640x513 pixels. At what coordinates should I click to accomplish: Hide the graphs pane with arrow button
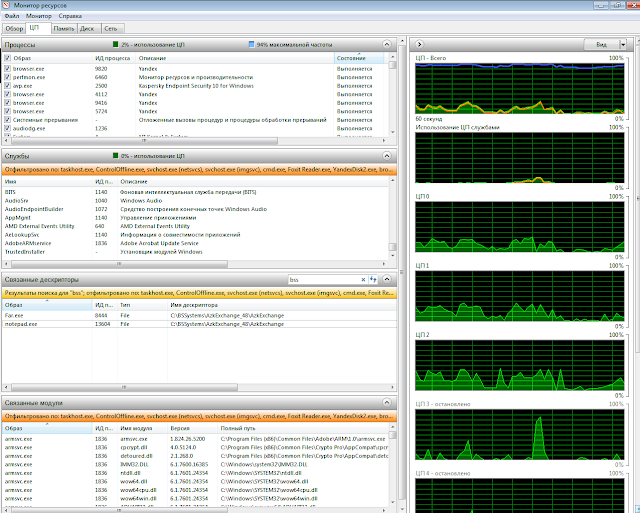419,44
